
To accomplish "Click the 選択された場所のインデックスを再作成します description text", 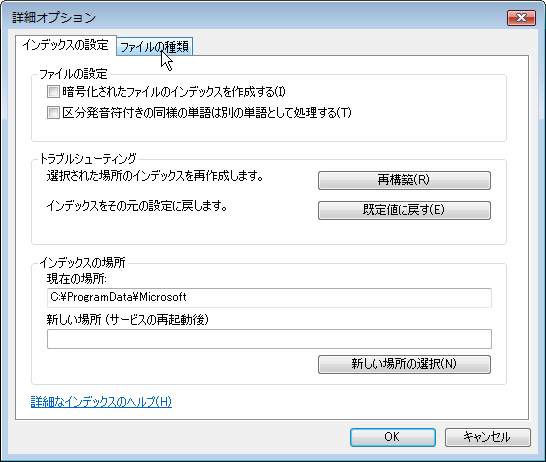I will (155, 176).
